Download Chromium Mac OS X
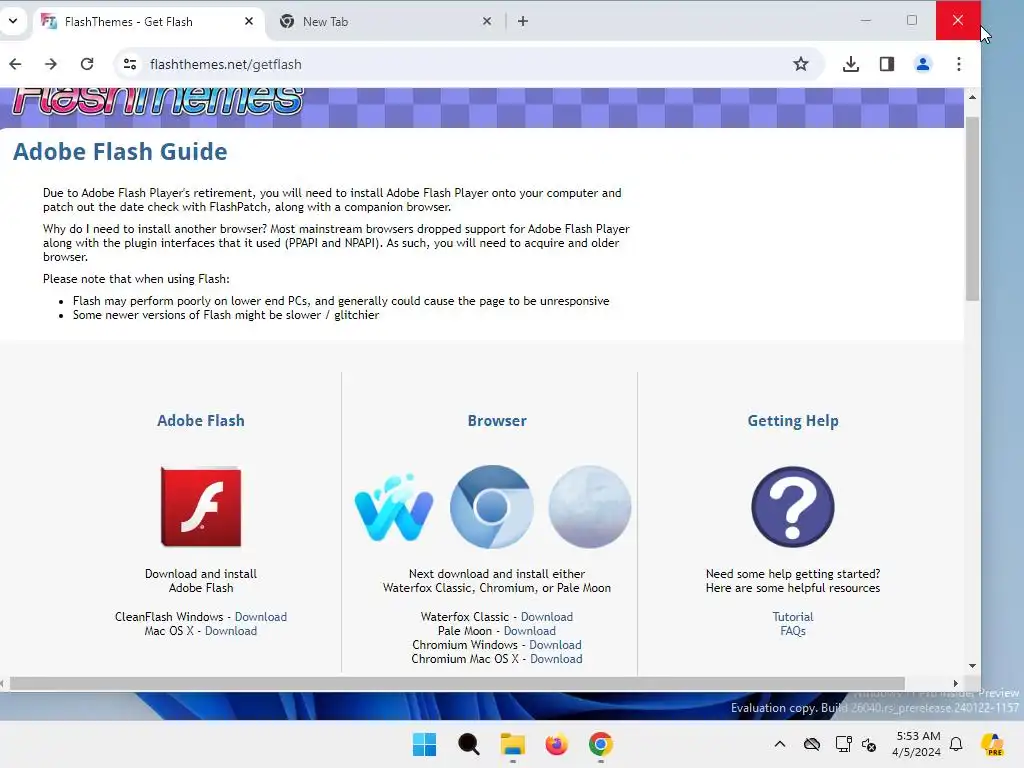The height and width of the screenshot is (768, 1024). 556,659
